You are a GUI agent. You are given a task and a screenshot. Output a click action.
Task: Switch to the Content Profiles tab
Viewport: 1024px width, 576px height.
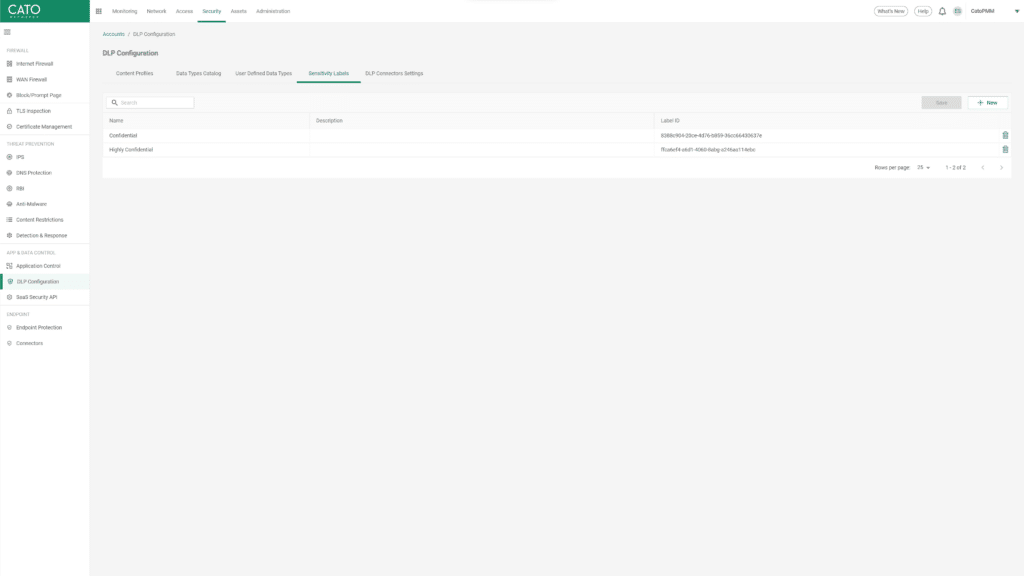pyautogui.click(x=134, y=73)
